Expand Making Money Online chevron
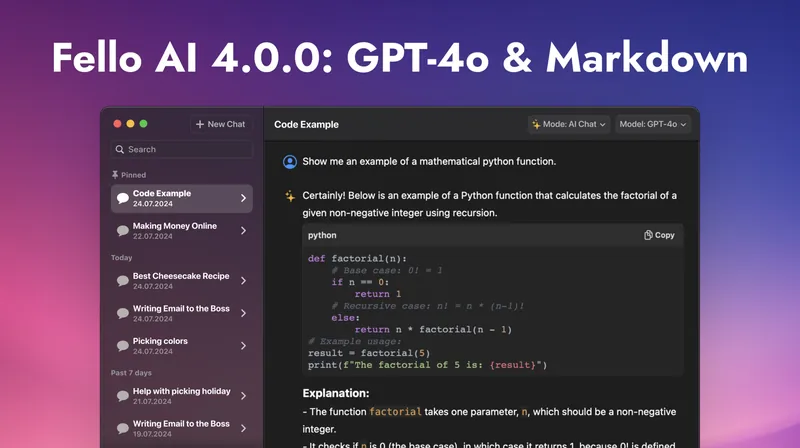 243,231
